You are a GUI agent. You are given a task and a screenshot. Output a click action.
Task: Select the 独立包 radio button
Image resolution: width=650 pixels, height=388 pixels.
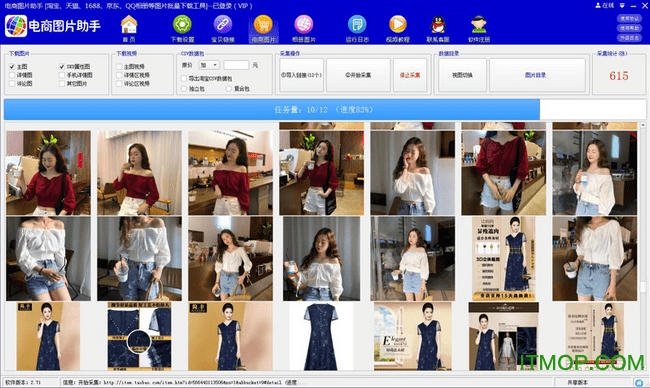tap(184, 89)
